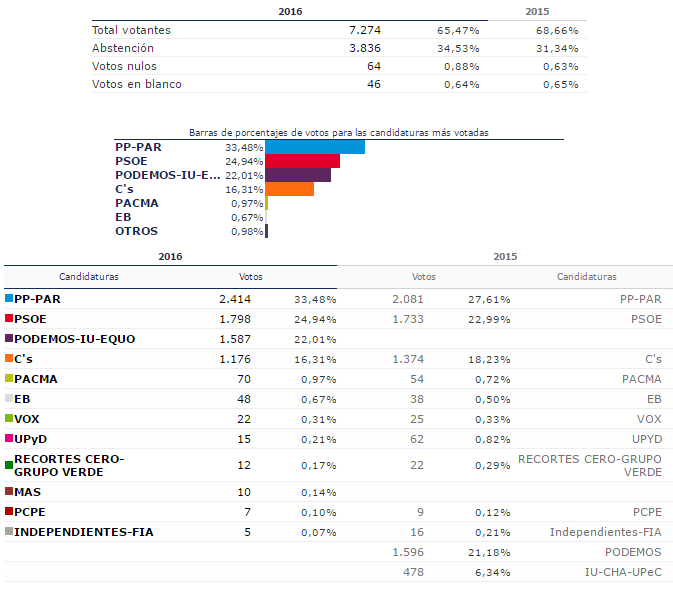Click the light gray EB color swatch
The image size is (673, 590).
click(x=9, y=398)
